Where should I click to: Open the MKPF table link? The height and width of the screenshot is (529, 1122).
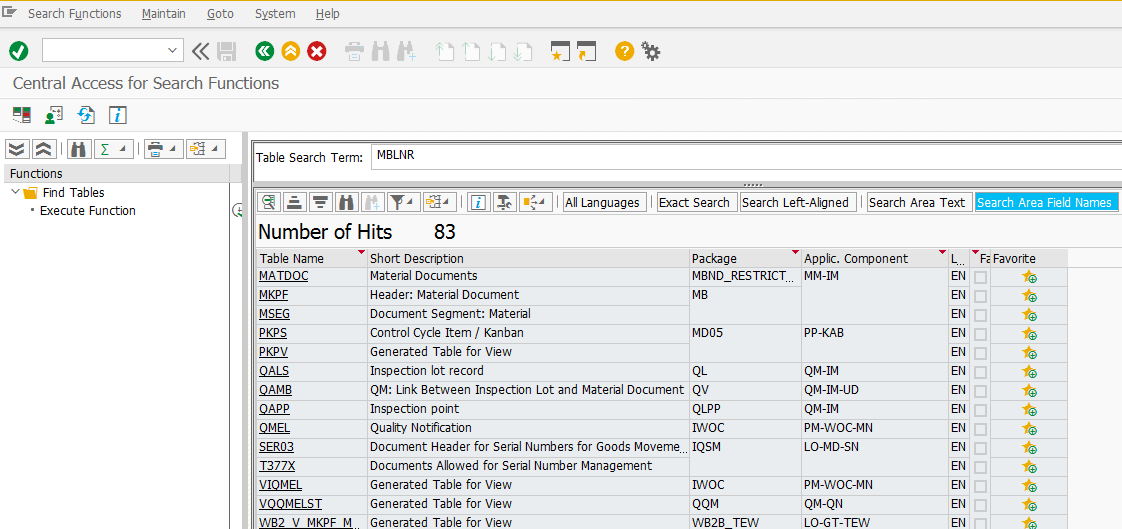pyautogui.click(x=273, y=296)
